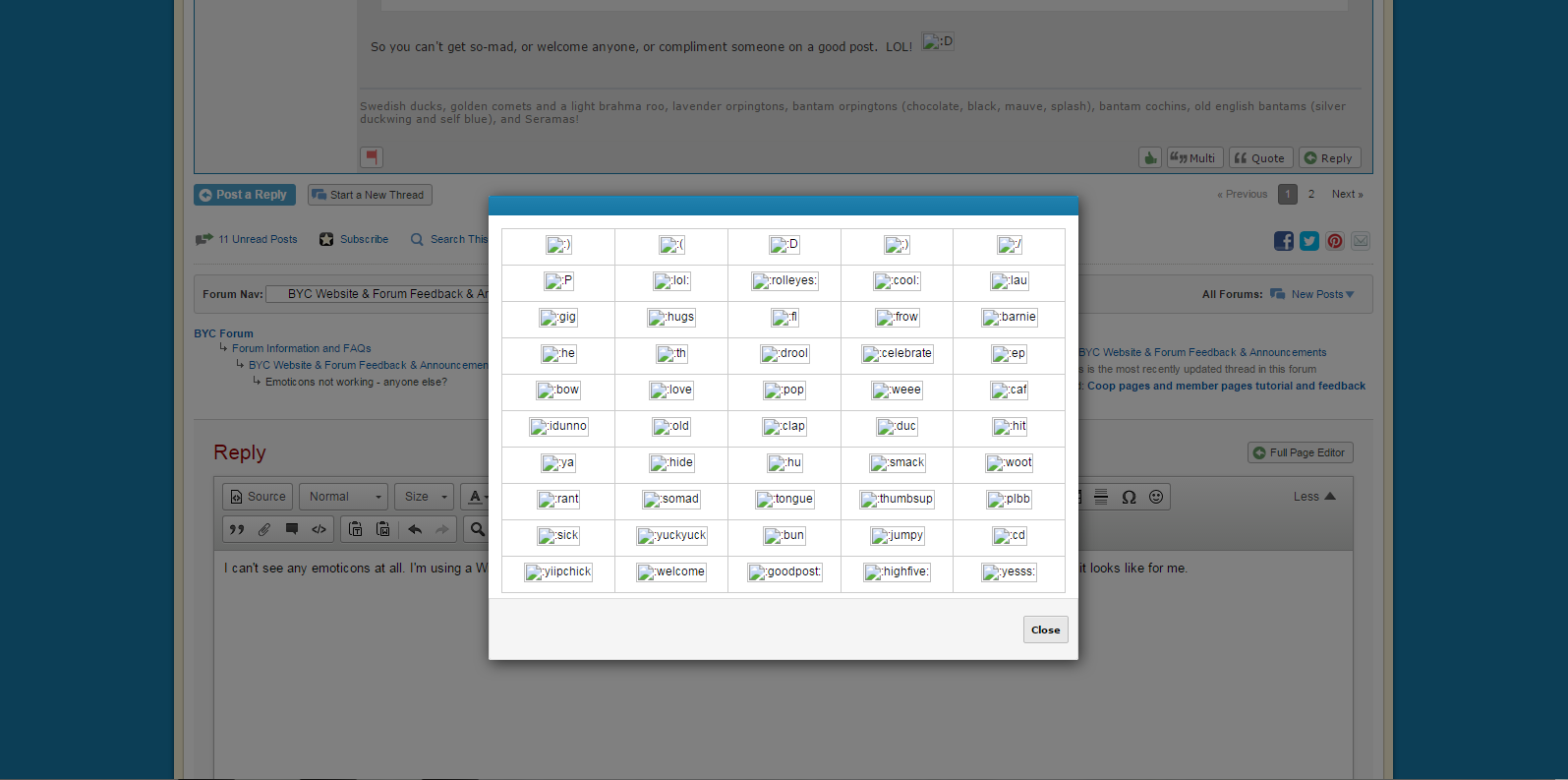Select the :thumbsup emoticon
This screenshot has height=780, width=1568.
coord(897,500)
